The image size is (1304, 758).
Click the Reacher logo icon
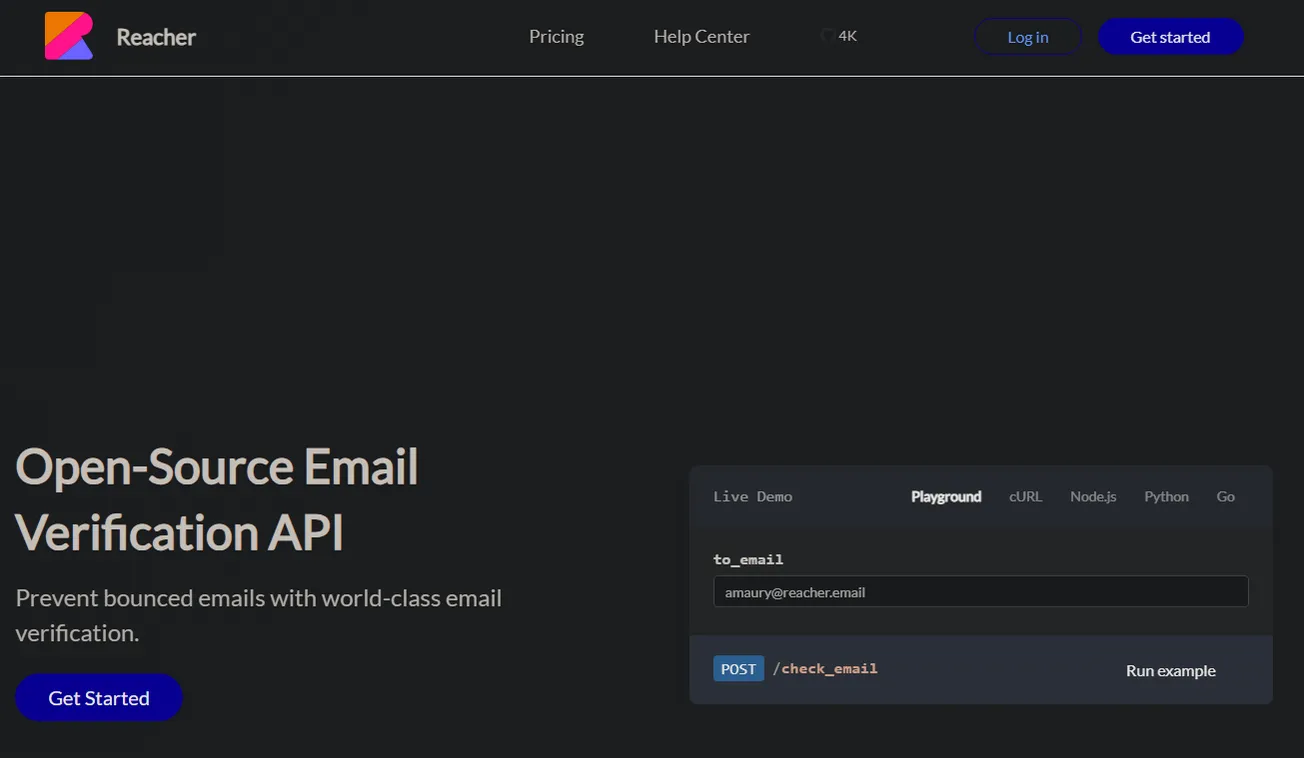(68, 36)
